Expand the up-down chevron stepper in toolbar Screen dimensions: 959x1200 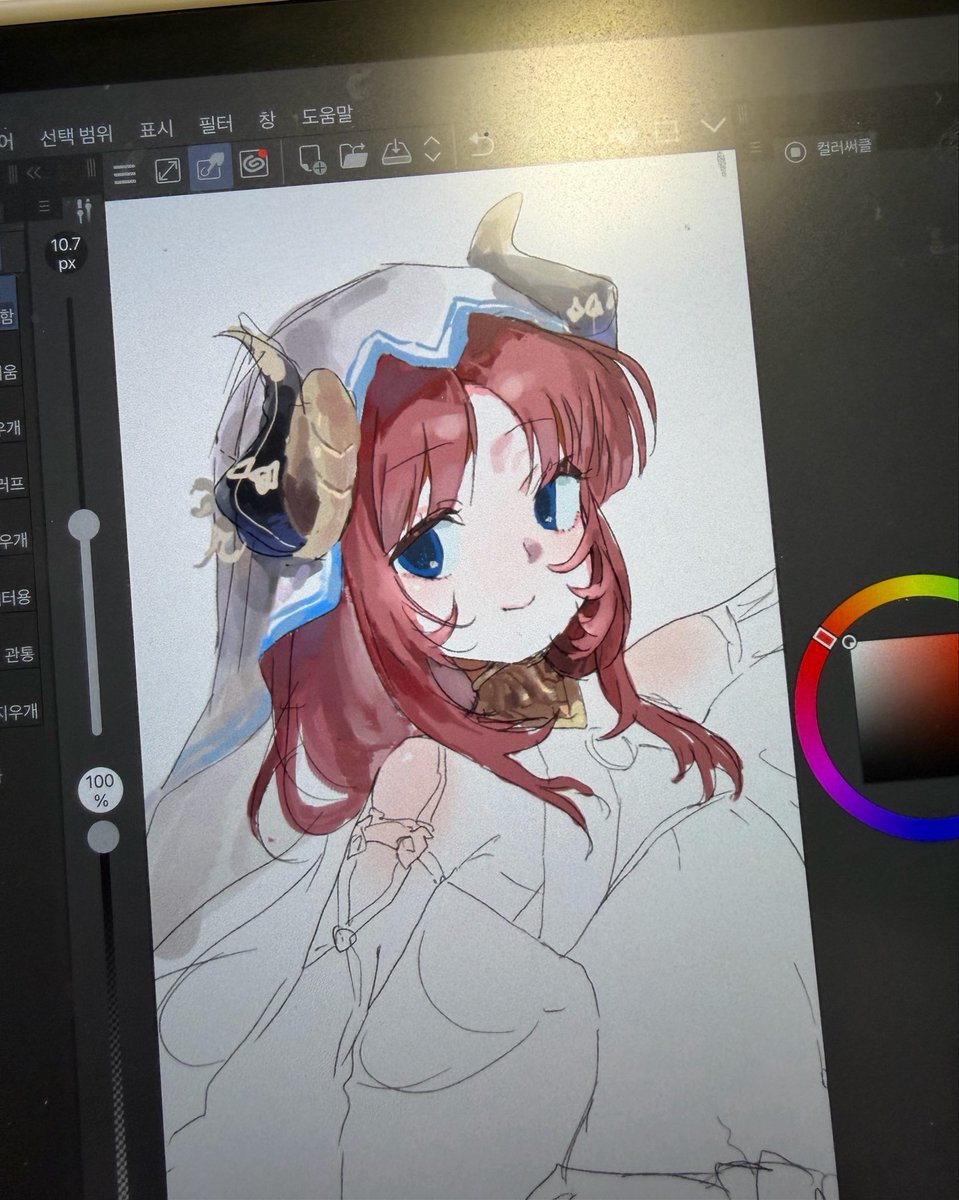433,149
